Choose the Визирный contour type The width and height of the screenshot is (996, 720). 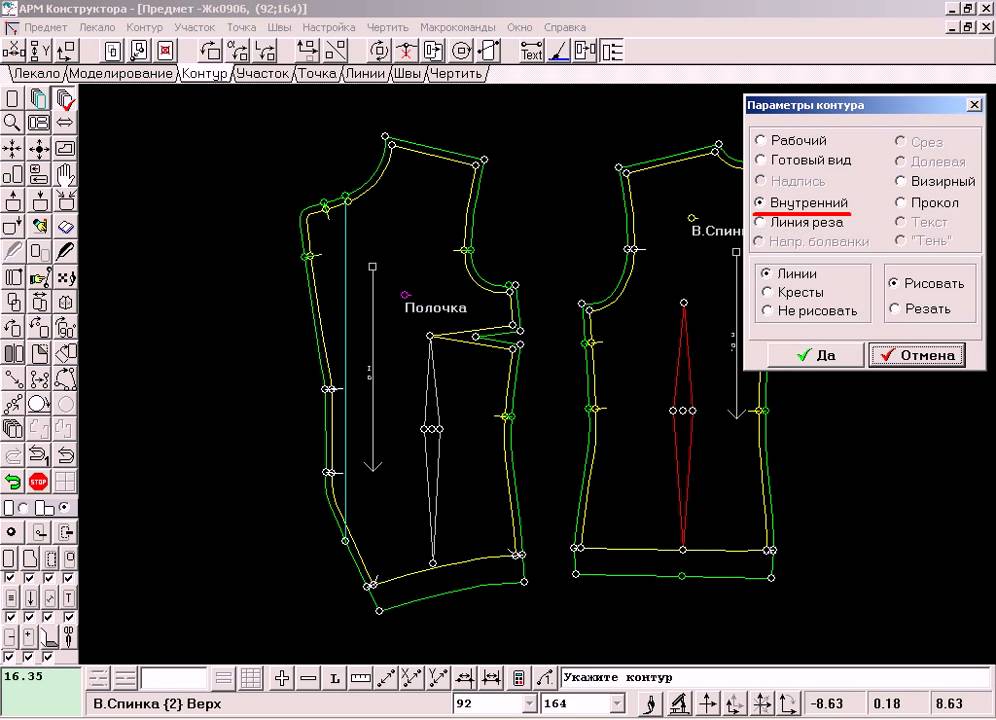click(x=900, y=181)
